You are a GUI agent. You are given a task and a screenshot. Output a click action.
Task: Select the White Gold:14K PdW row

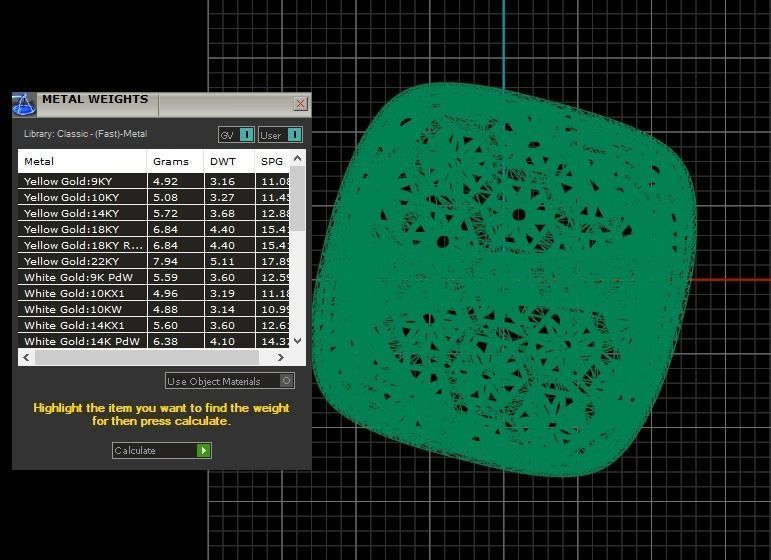point(154,341)
